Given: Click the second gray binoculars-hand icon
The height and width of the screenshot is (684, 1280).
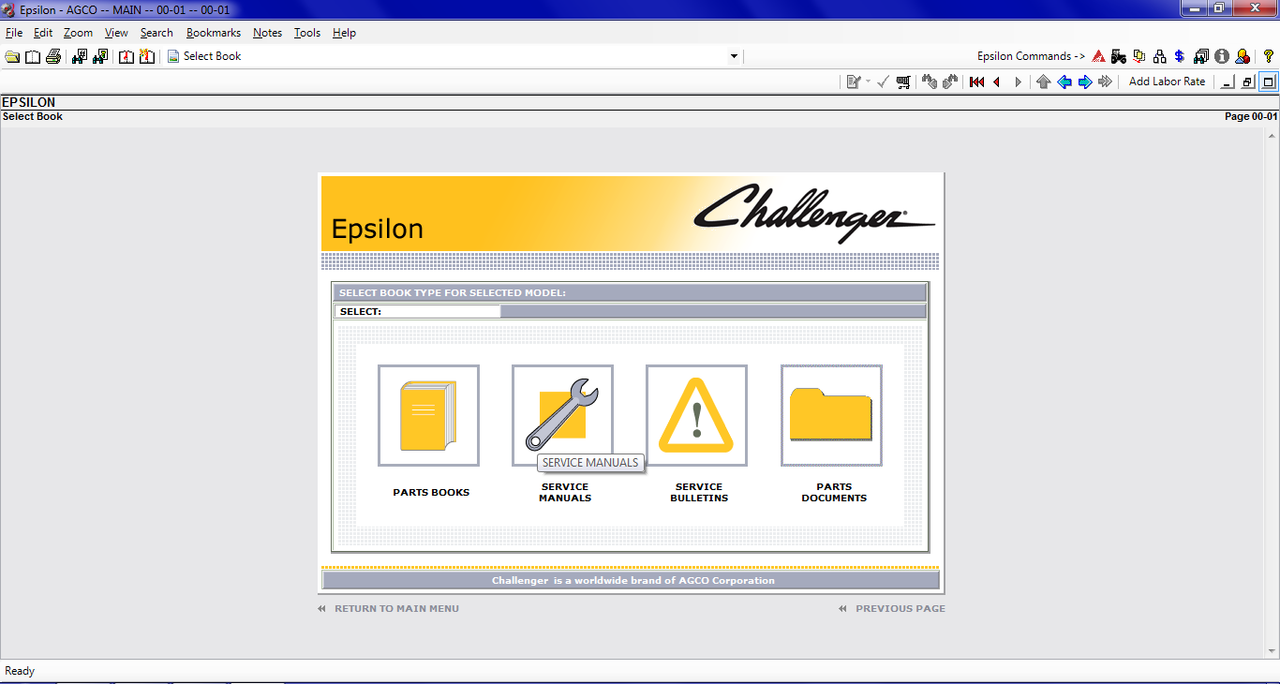Looking at the screenshot, I should point(950,82).
